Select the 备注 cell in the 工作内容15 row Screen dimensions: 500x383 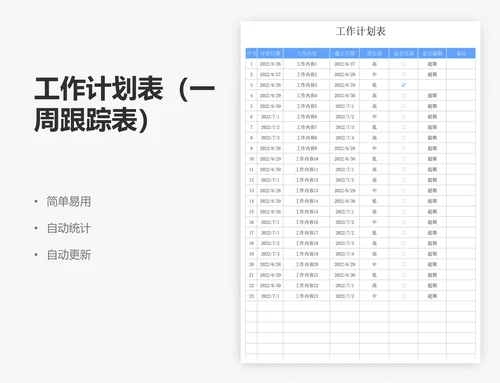tap(461, 212)
